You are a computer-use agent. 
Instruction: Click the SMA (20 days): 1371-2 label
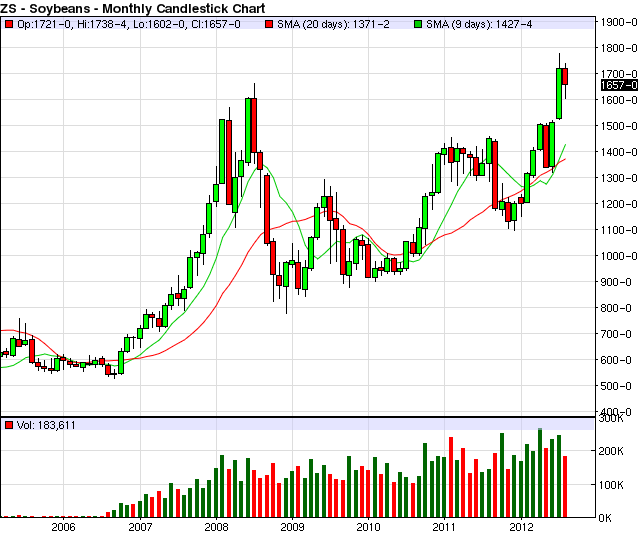(x=333, y=24)
